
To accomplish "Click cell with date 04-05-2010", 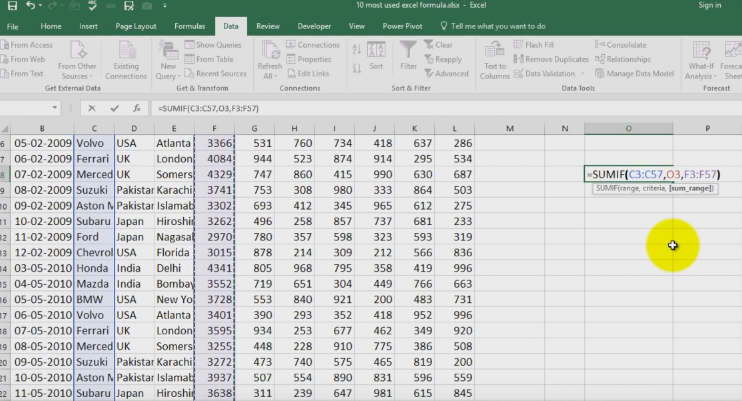I will tap(42, 284).
